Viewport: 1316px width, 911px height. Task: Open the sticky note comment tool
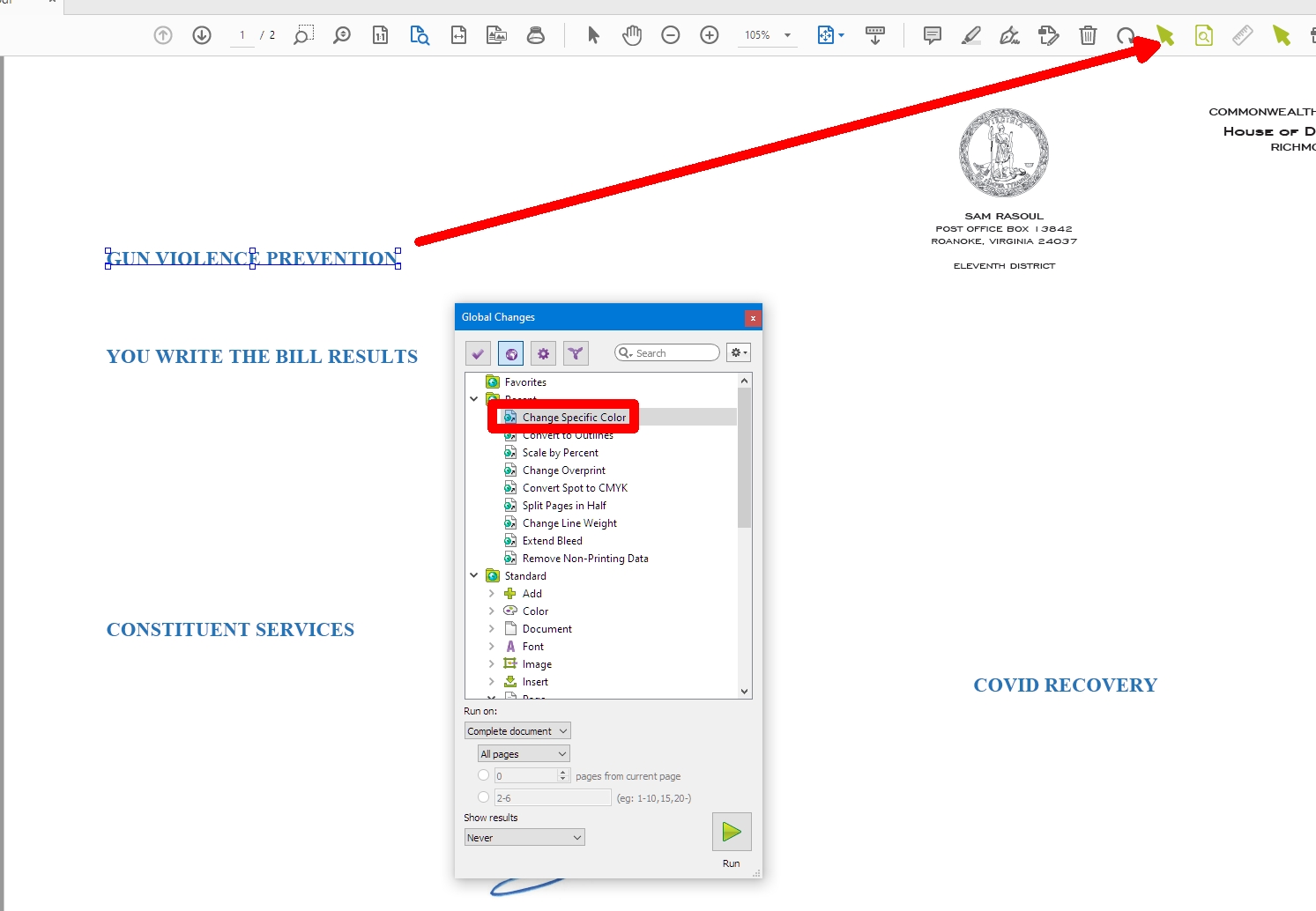[x=932, y=35]
